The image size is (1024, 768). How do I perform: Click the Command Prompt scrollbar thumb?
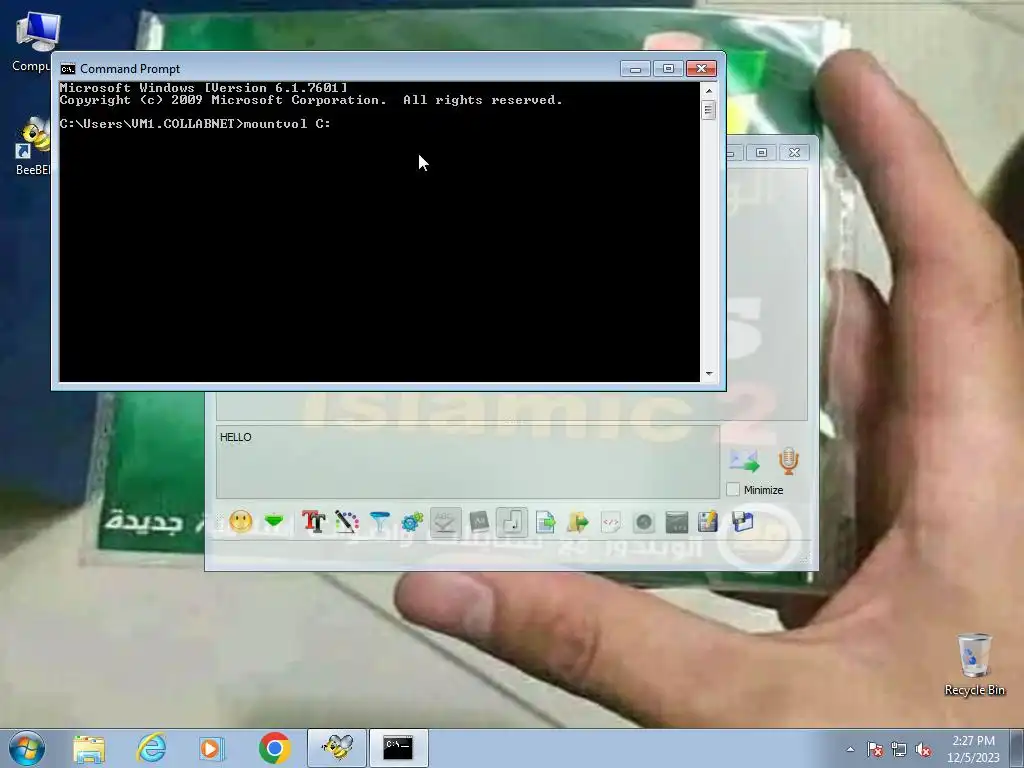tap(709, 109)
